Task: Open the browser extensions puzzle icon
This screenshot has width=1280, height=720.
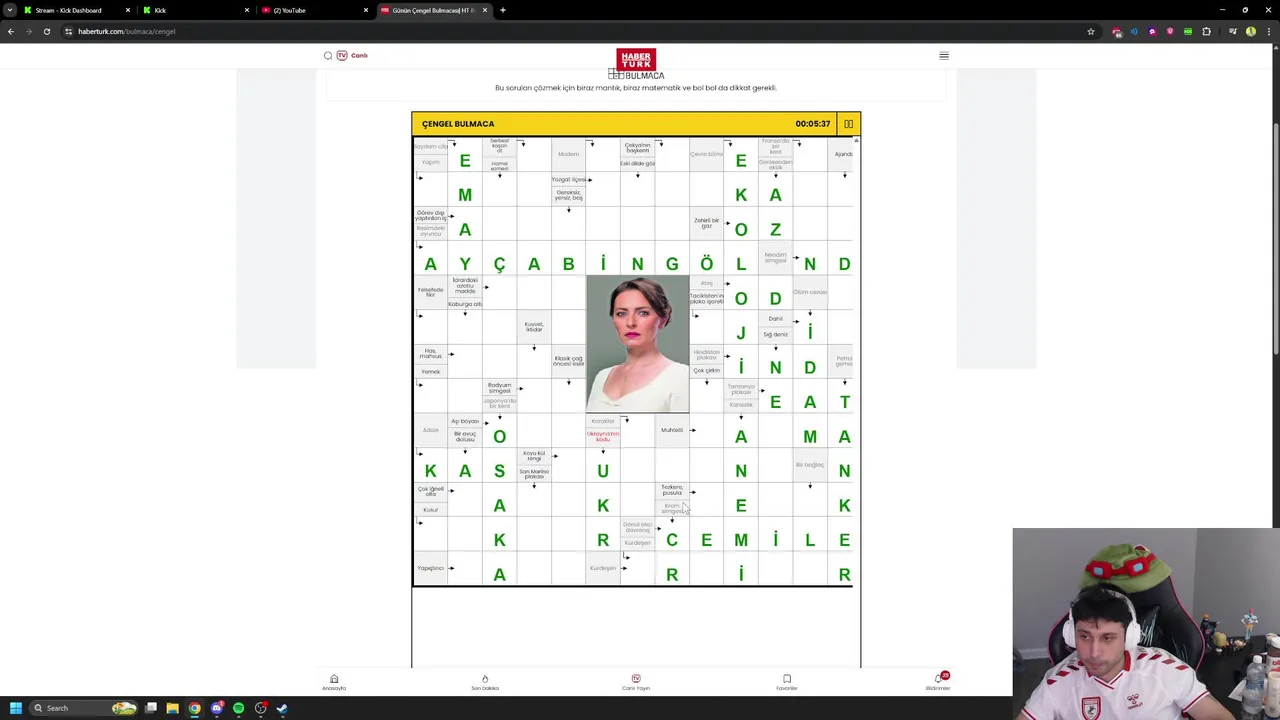Action: (x=1206, y=31)
